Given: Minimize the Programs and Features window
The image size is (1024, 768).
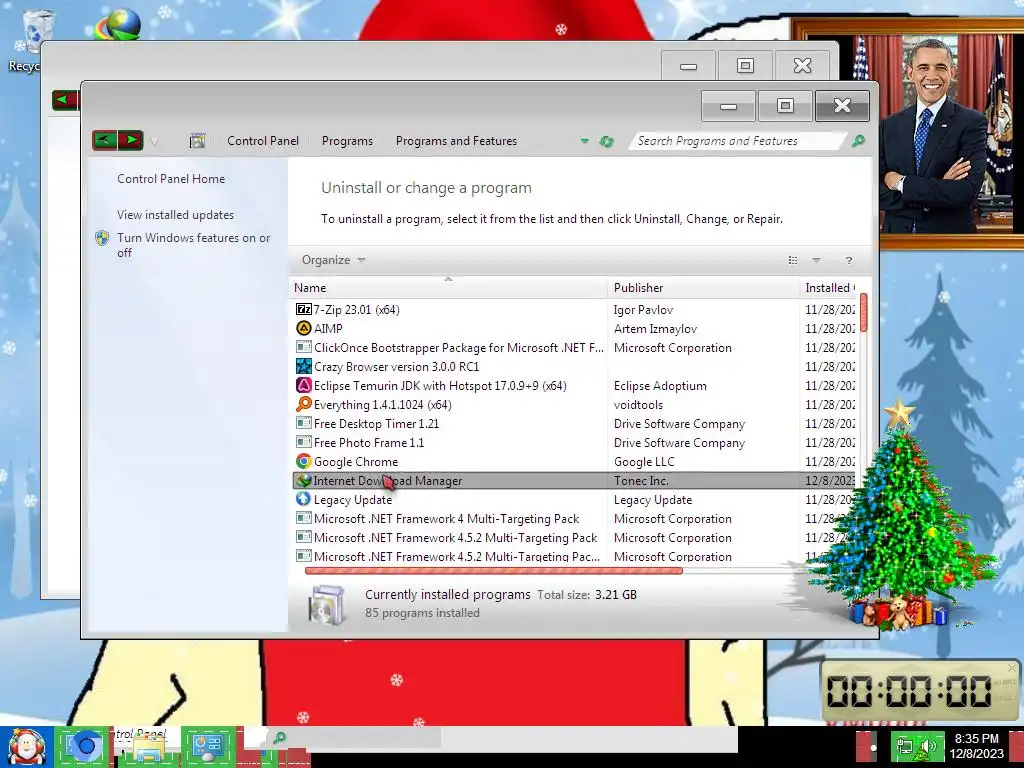Looking at the screenshot, I should point(728,106).
